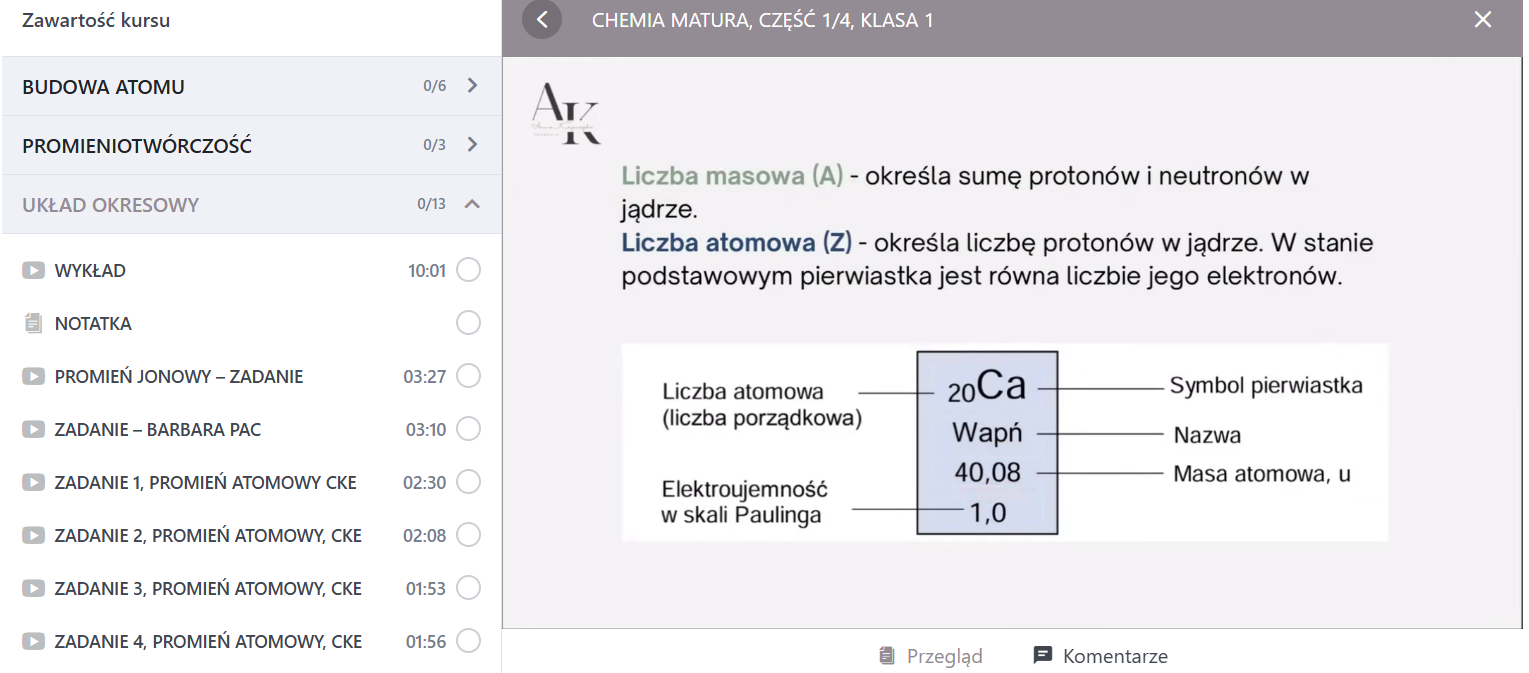Screen dimensions: 1529x673
Task: Mark the WYKŁAD lesson as complete
Action: [x=467, y=270]
